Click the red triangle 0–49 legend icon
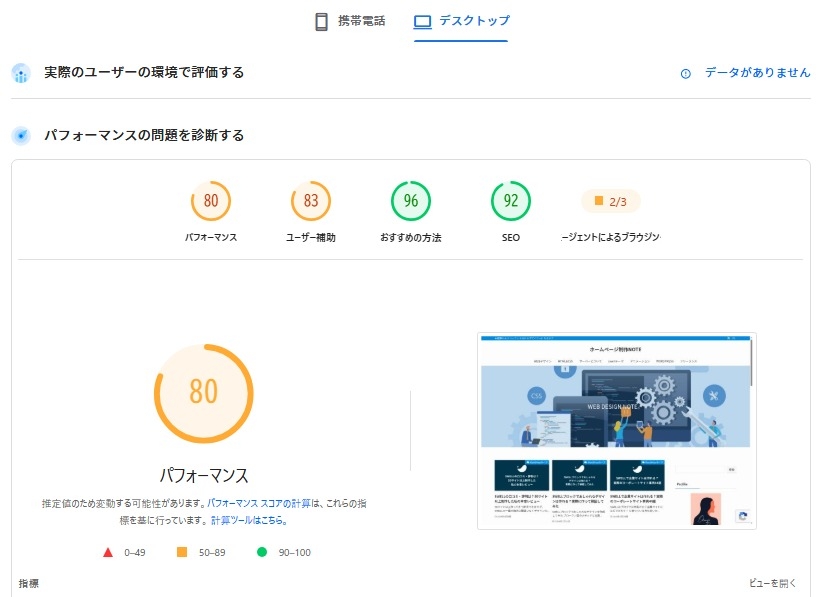 [x=108, y=552]
